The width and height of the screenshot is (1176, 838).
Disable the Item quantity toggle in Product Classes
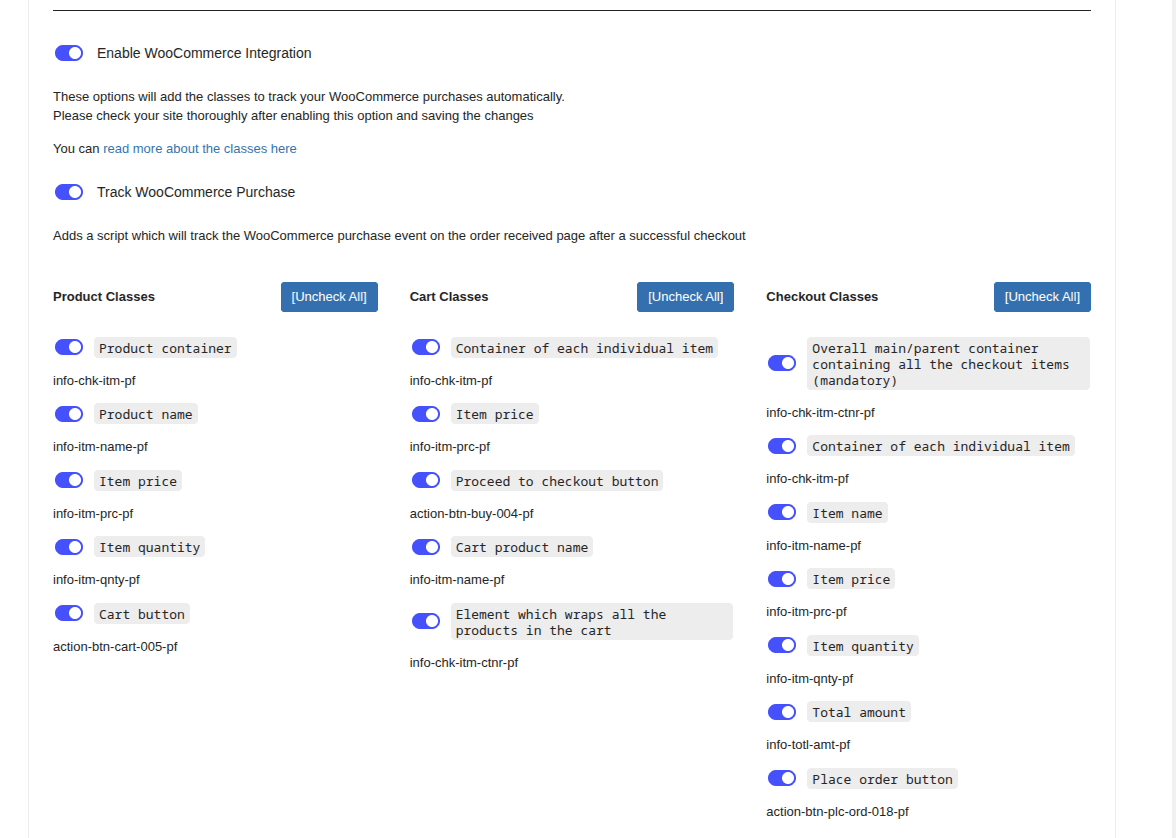pos(69,547)
